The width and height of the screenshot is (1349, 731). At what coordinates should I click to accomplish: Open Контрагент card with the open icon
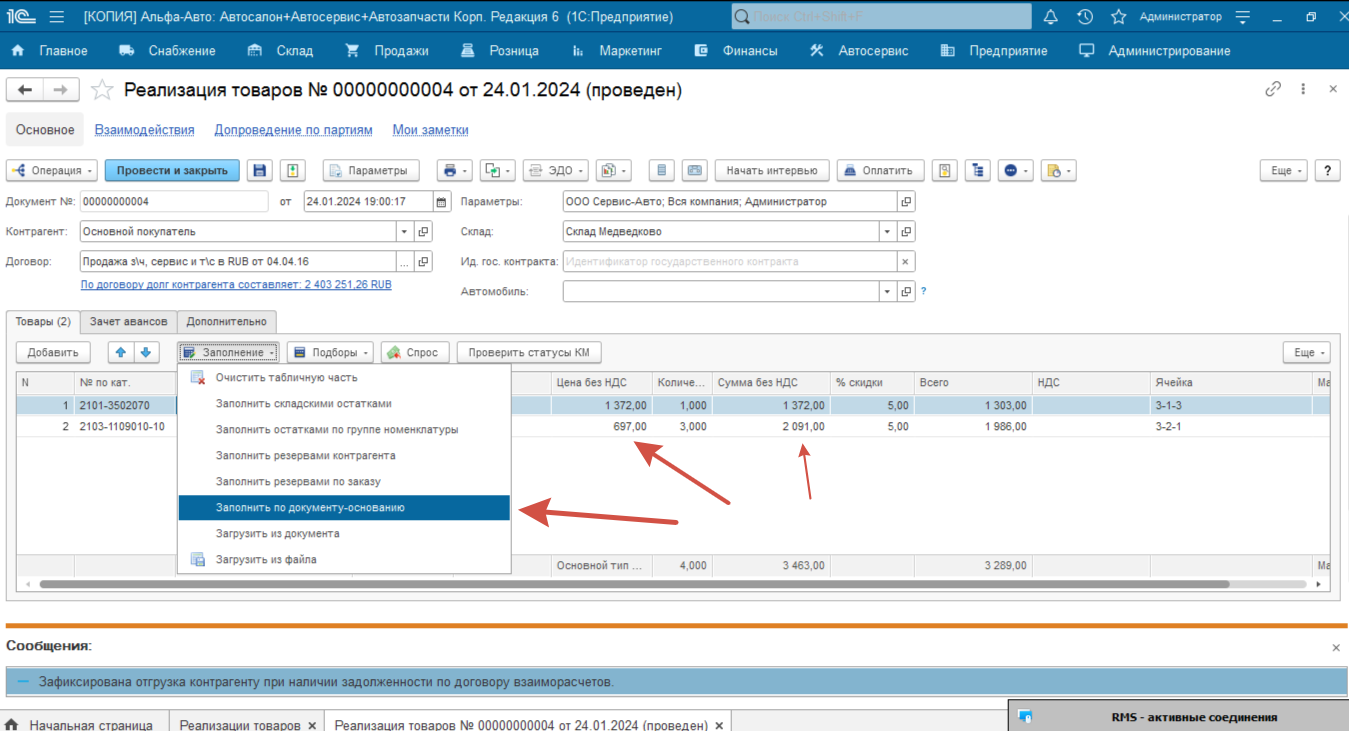[423, 232]
